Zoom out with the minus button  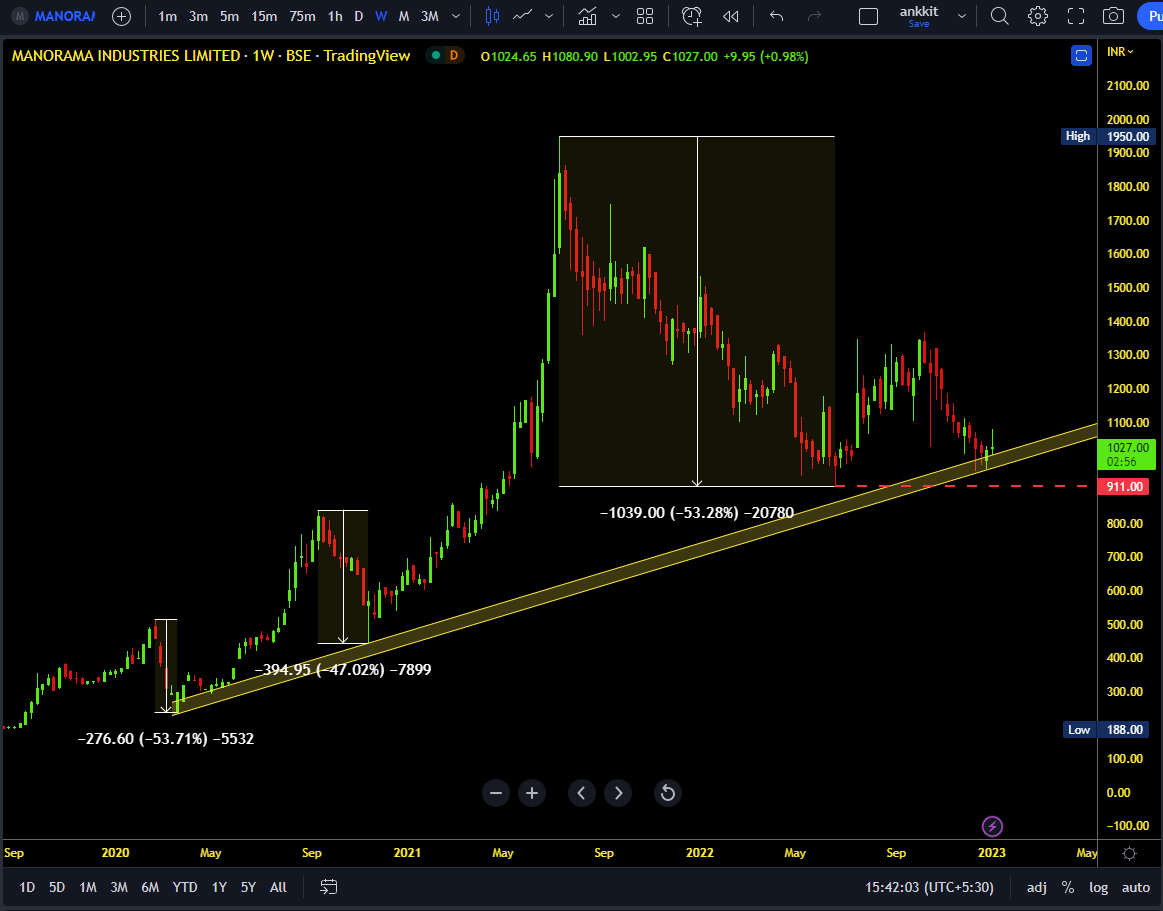(x=495, y=793)
